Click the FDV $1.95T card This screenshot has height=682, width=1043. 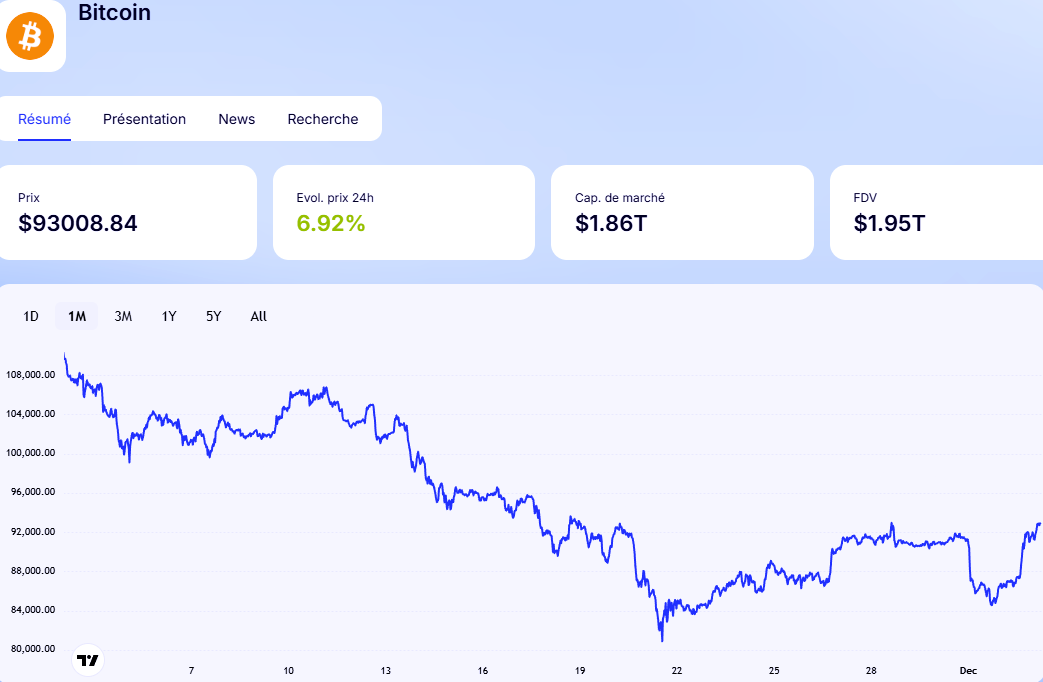coord(936,212)
